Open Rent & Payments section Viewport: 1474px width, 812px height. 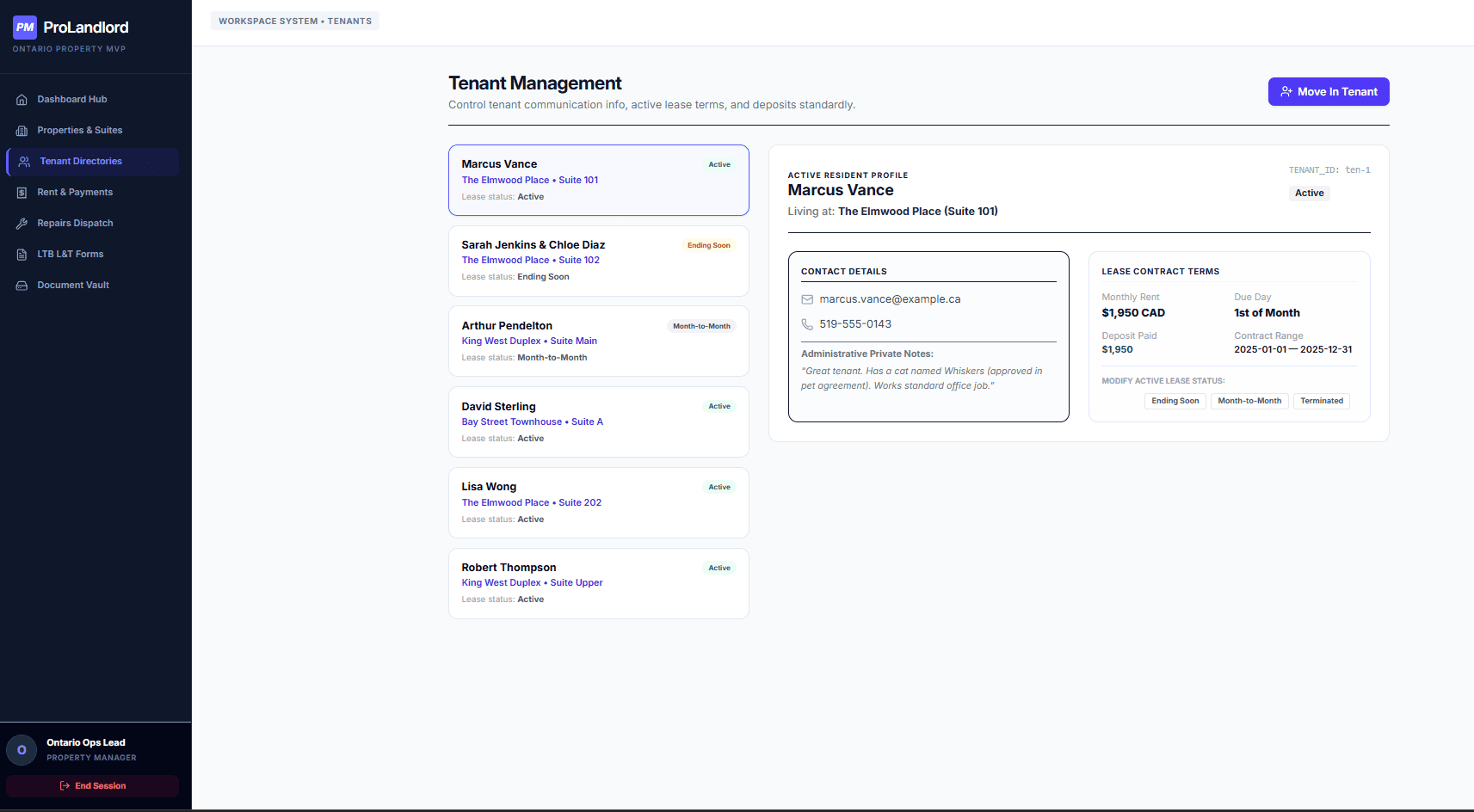pos(93,193)
